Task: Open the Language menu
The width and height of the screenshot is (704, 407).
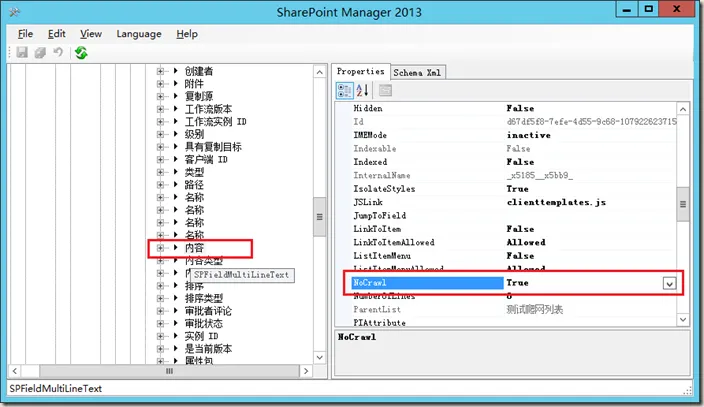Action: pyautogui.click(x=139, y=34)
